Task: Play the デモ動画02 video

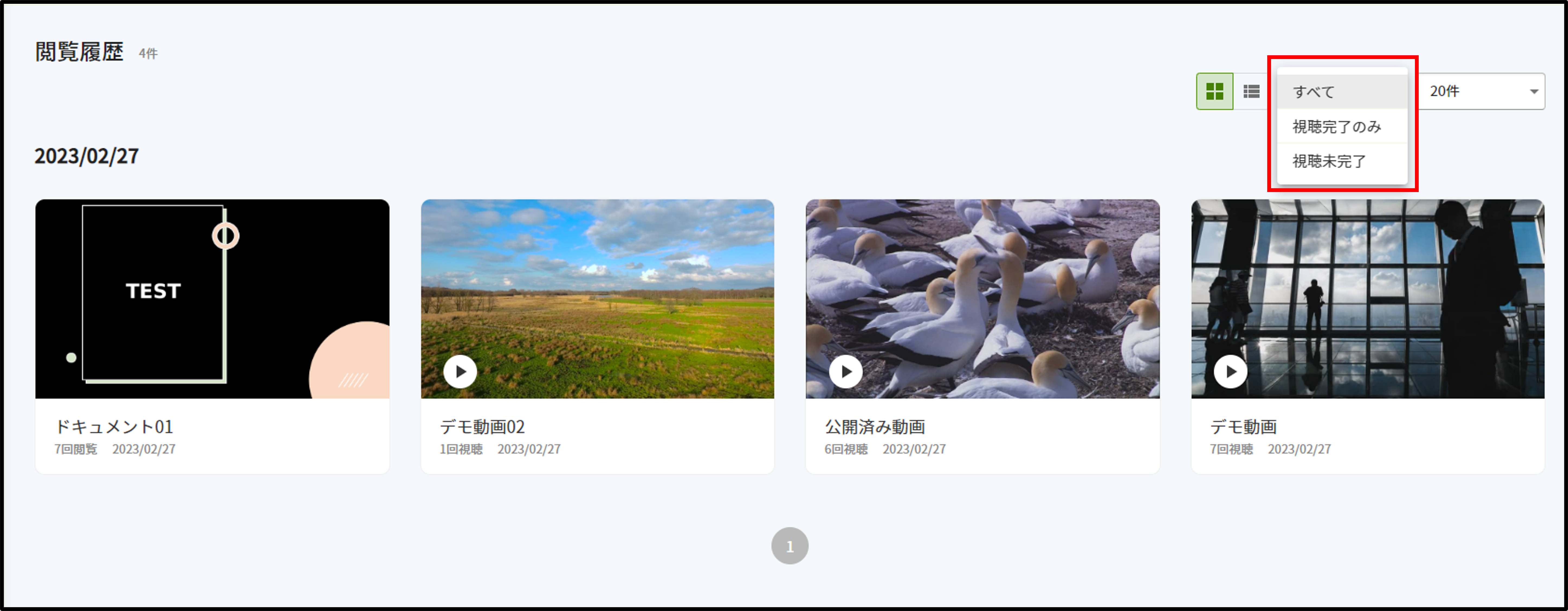Action: tap(460, 371)
